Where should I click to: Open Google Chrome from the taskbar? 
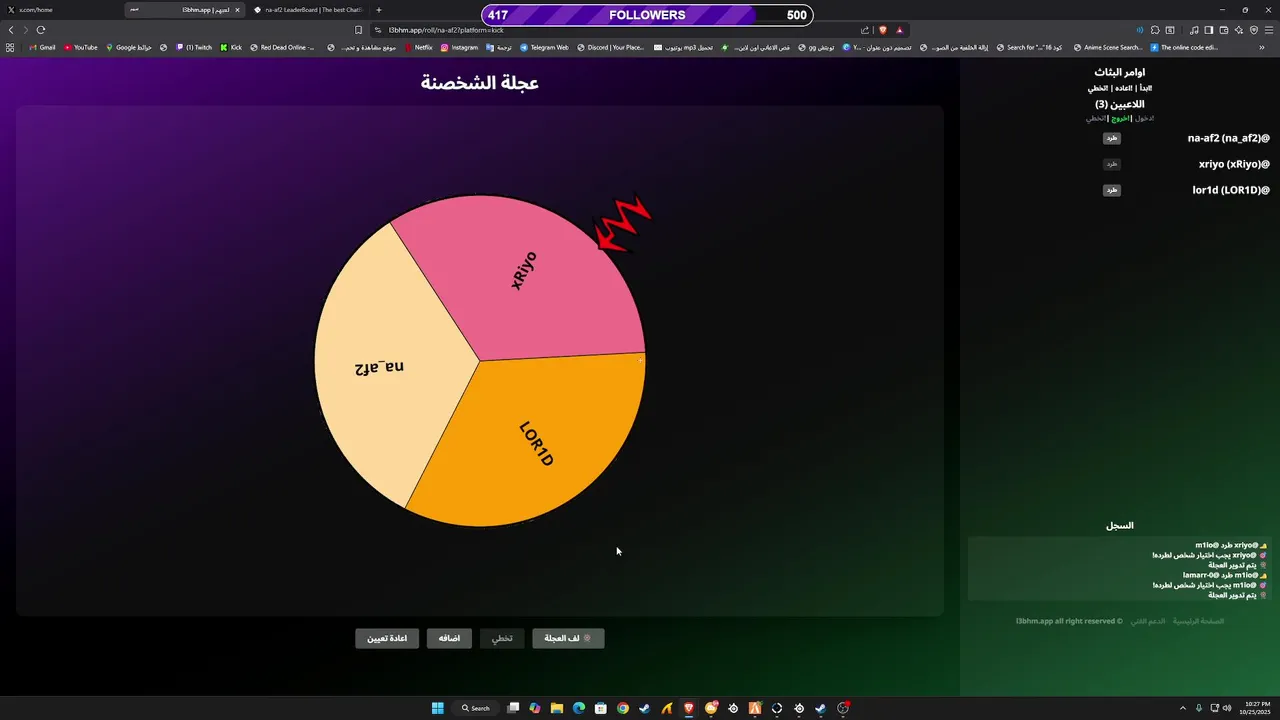coord(623,708)
